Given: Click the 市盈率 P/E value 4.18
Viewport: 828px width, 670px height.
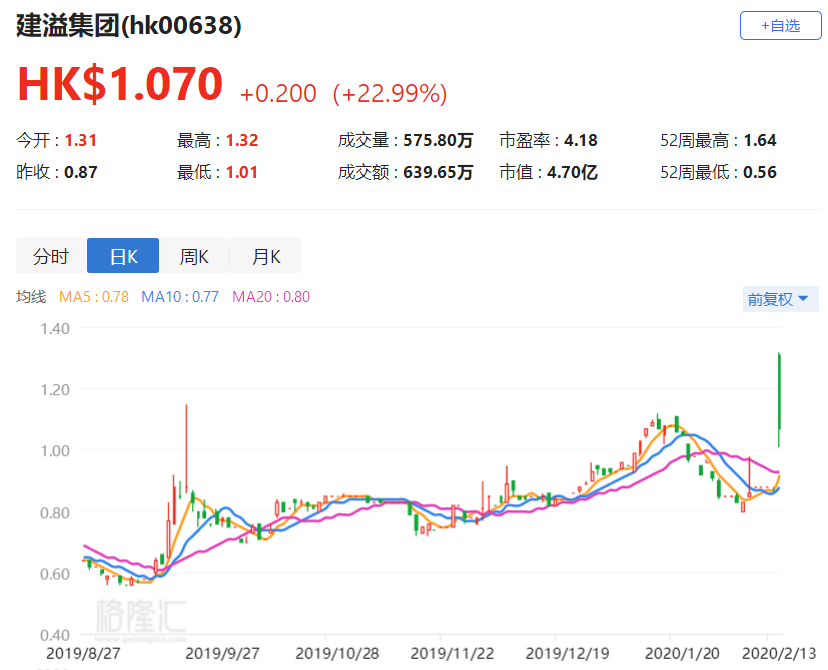Looking at the screenshot, I should pos(581,140).
